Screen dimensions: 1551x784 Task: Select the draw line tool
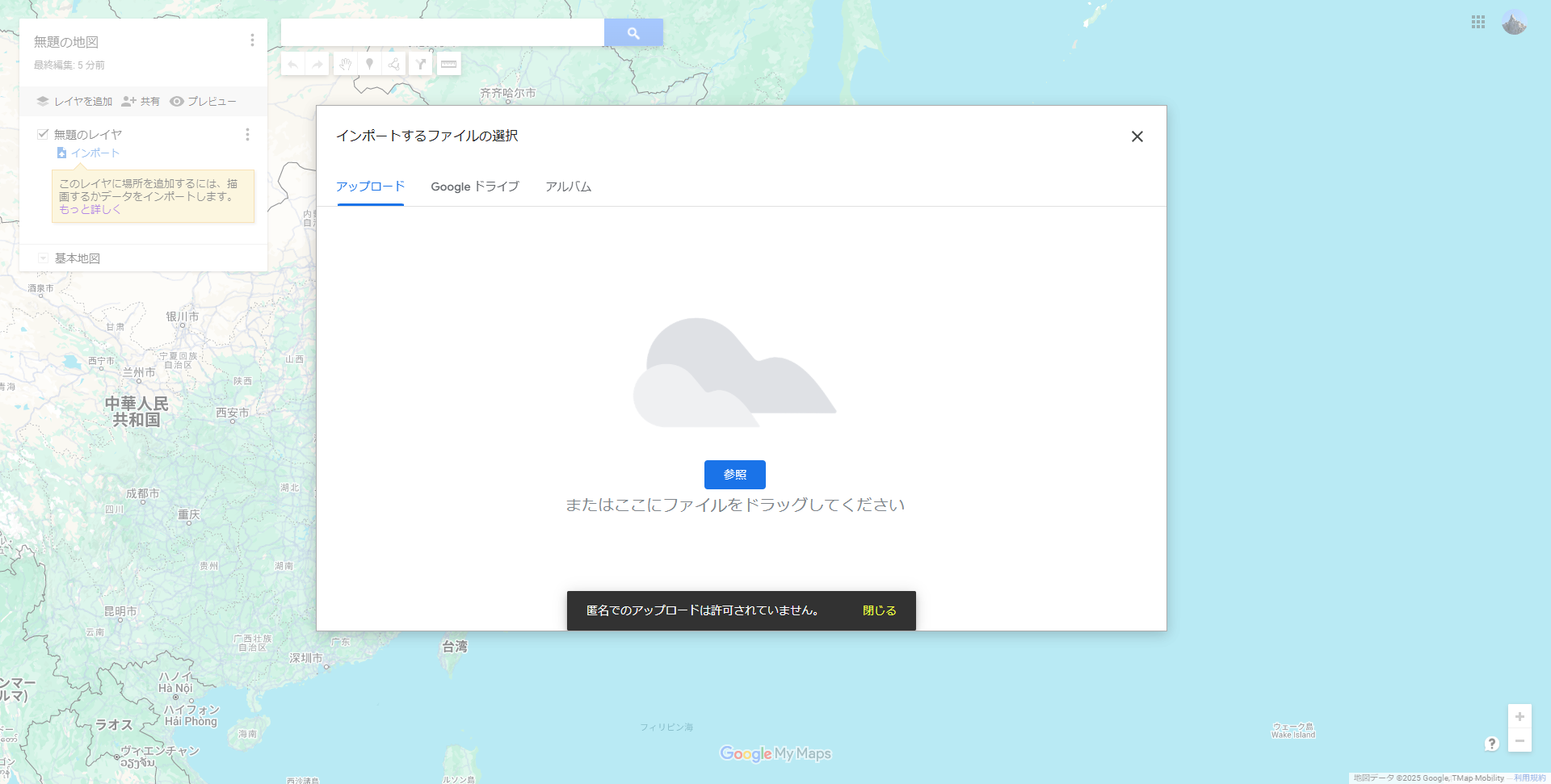(394, 64)
